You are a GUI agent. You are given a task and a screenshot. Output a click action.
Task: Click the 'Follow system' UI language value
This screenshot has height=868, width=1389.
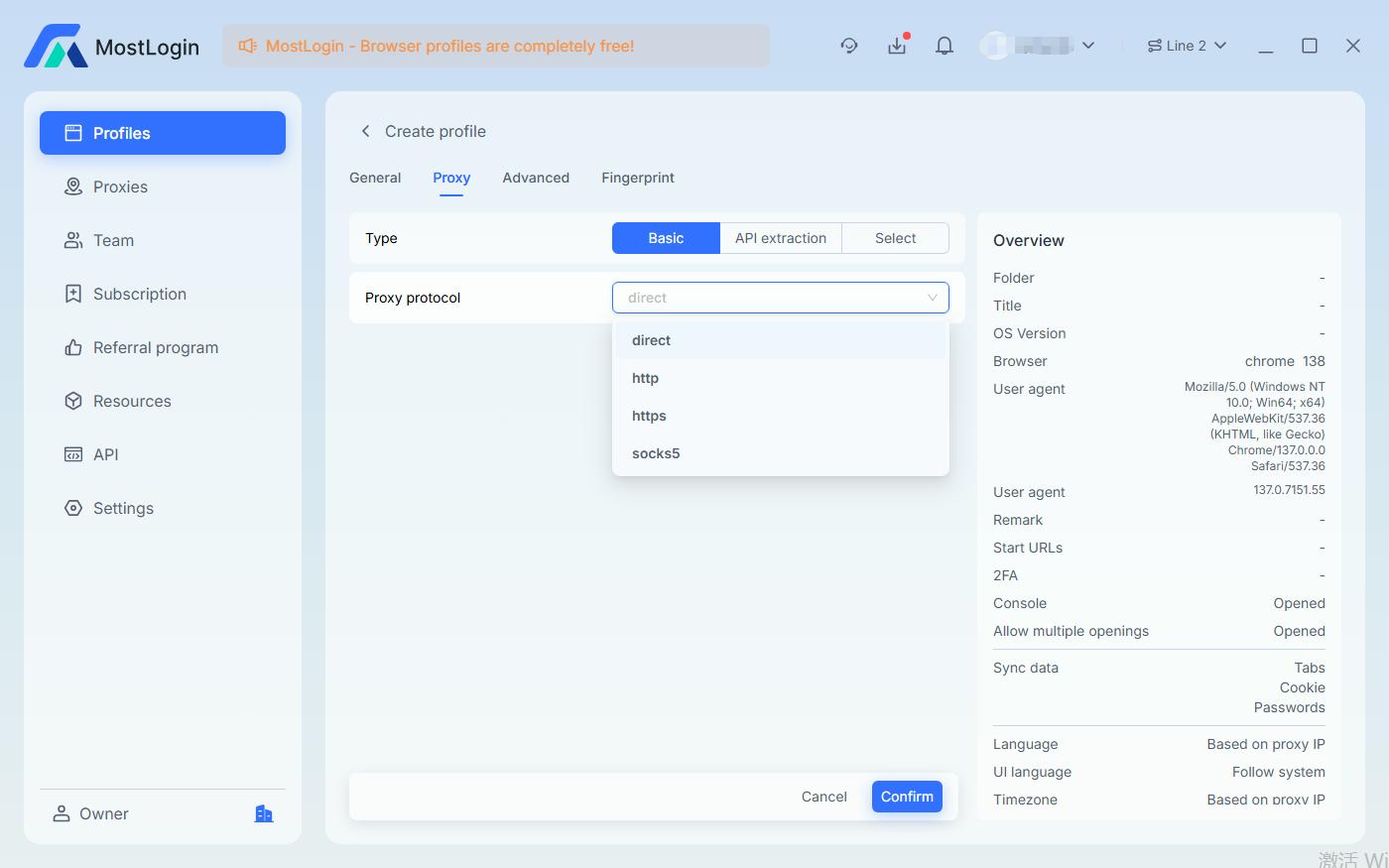coord(1279,772)
